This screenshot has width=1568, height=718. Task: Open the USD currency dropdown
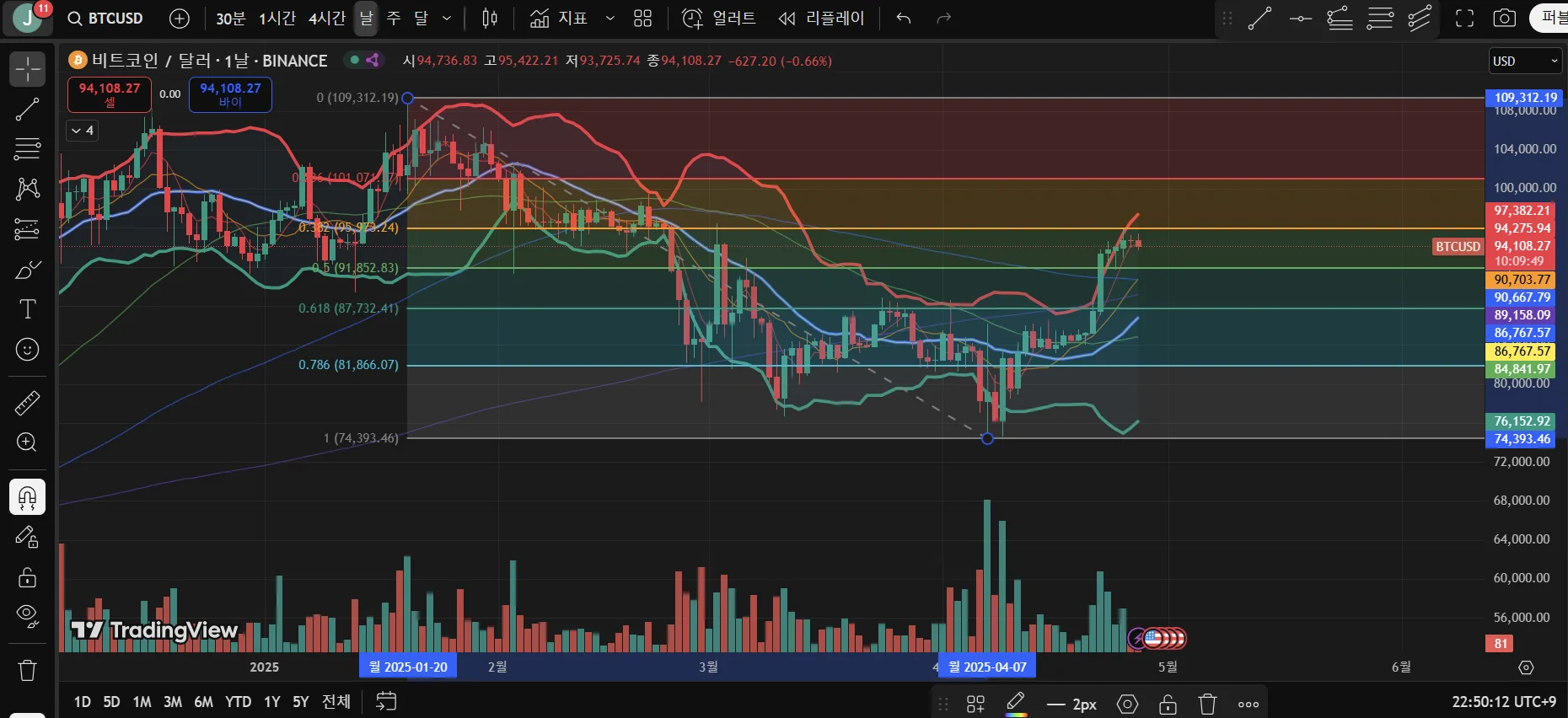pyautogui.click(x=1526, y=61)
